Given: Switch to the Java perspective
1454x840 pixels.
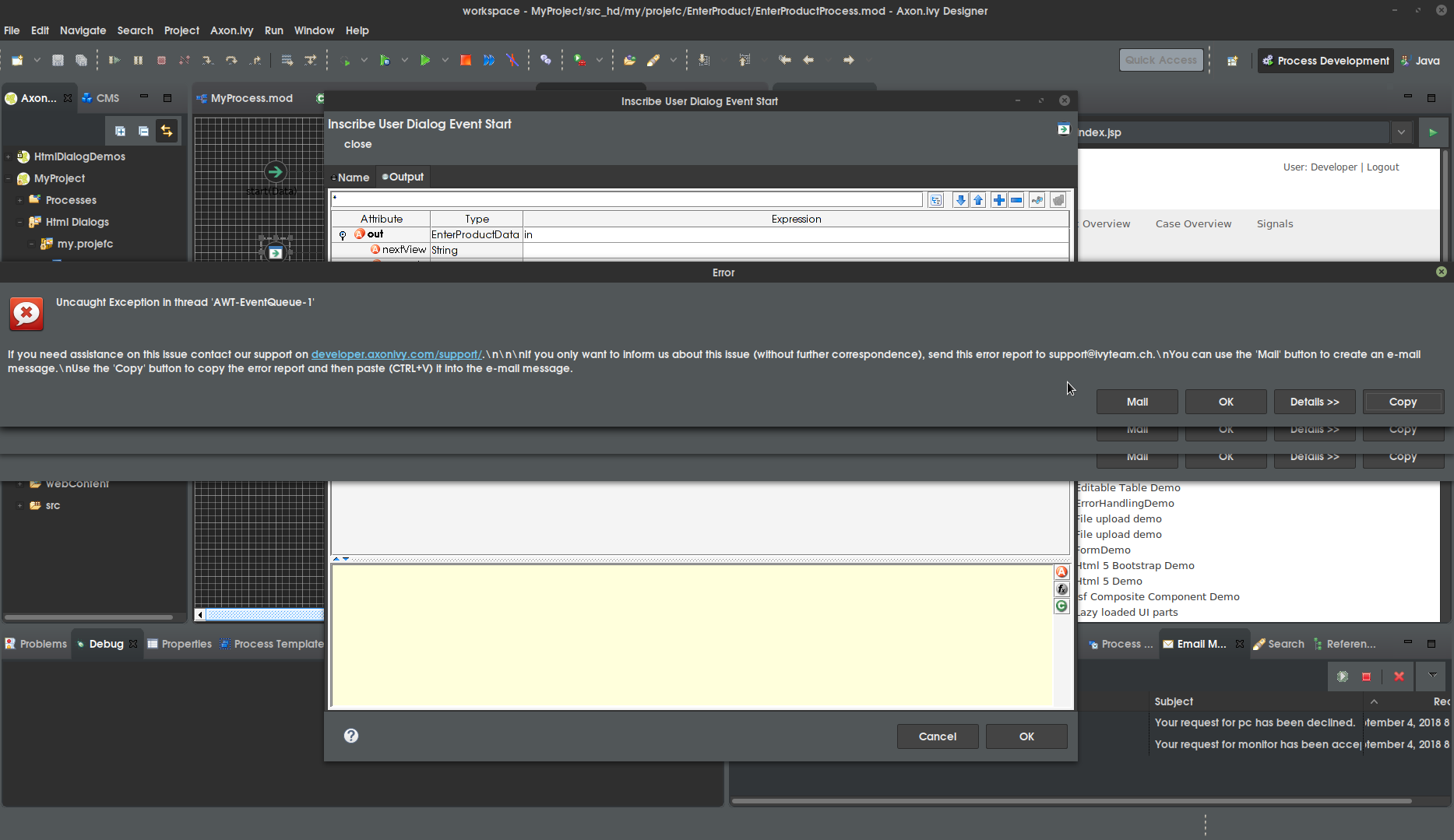Looking at the screenshot, I should coord(1421,61).
